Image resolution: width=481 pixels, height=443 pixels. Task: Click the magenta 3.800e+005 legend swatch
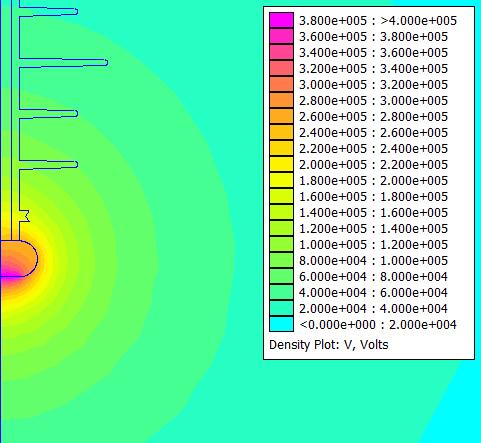[x=281, y=20]
